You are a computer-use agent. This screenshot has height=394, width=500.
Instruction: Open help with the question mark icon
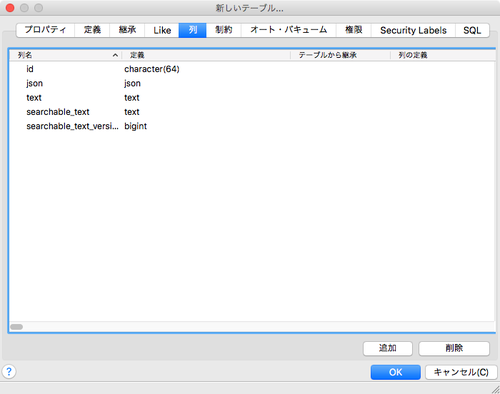pyautogui.click(x=9, y=371)
